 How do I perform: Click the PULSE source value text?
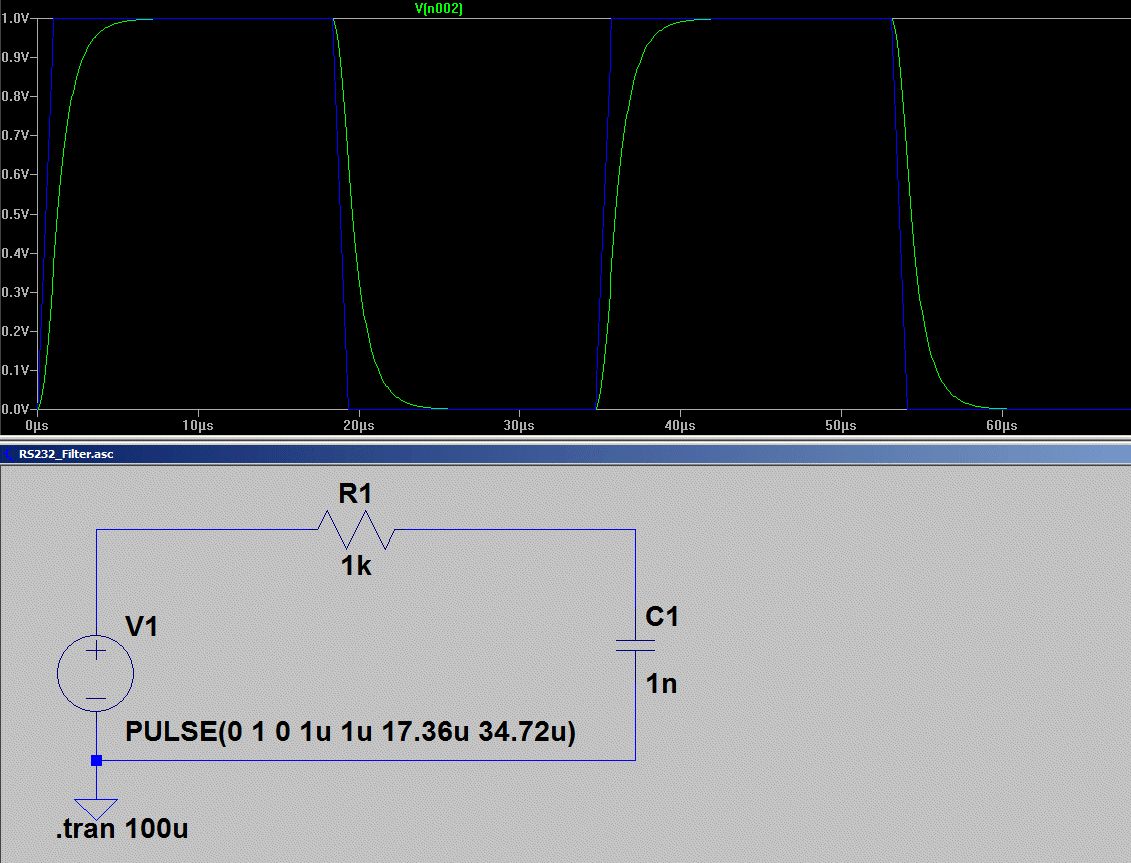click(350, 732)
